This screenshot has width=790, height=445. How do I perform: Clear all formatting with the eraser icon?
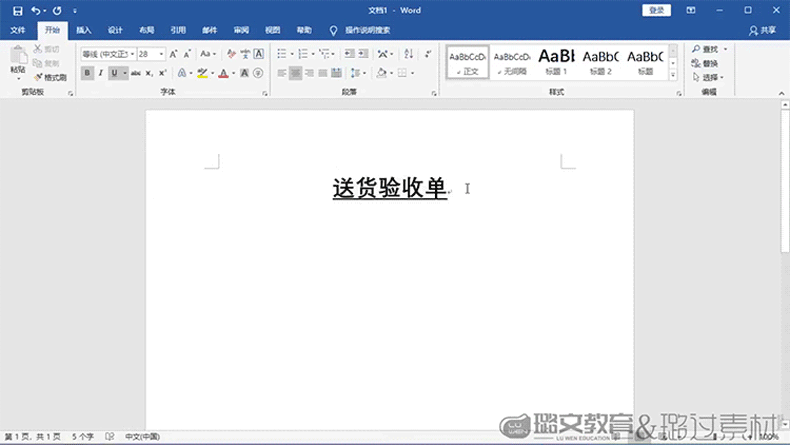tap(231, 54)
